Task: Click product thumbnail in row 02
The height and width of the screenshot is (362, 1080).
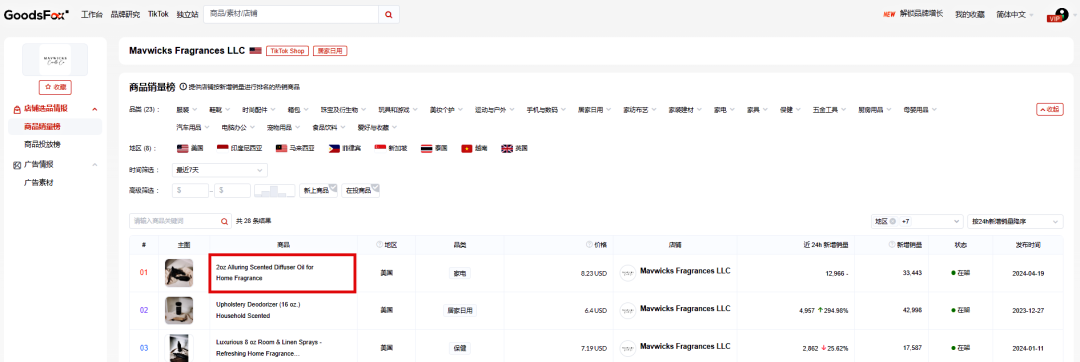Action: (x=178, y=310)
